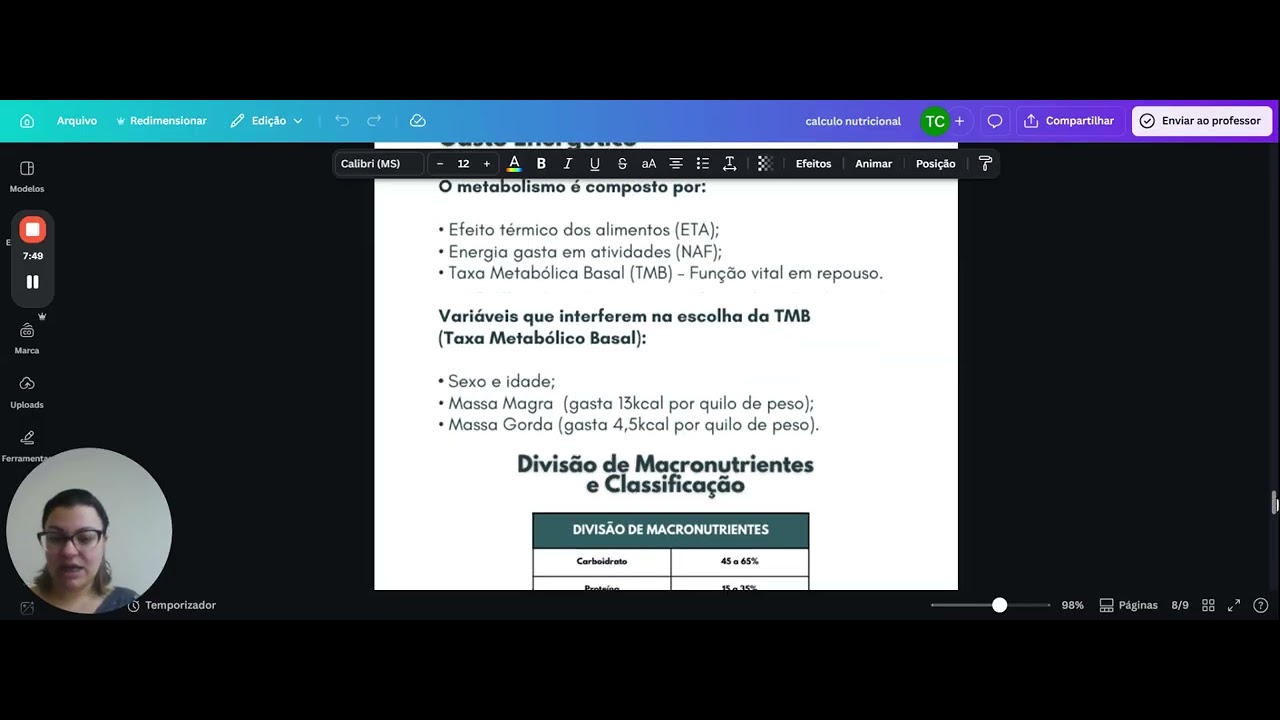
Task: Edit the font size value 12
Action: pyautogui.click(x=463, y=164)
